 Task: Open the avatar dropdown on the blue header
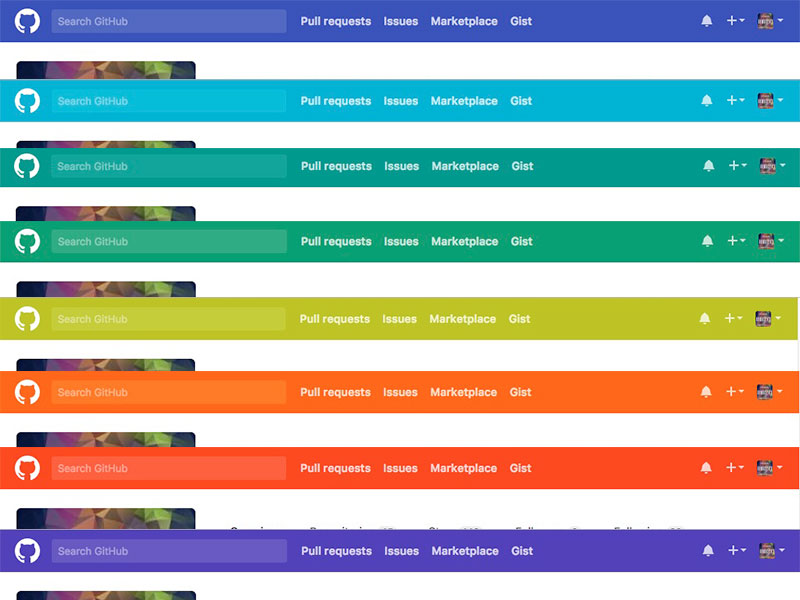(x=770, y=20)
